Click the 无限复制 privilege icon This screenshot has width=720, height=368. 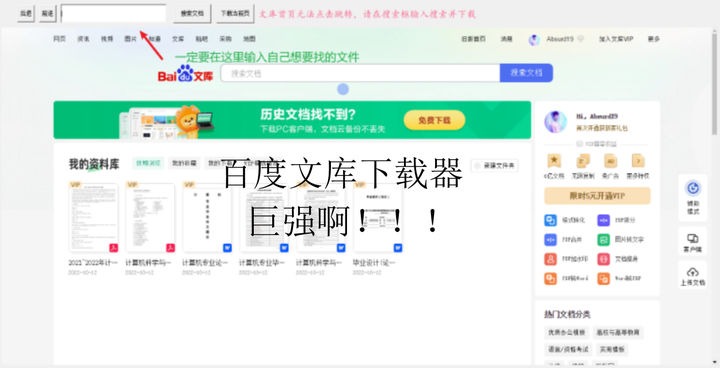point(583,160)
